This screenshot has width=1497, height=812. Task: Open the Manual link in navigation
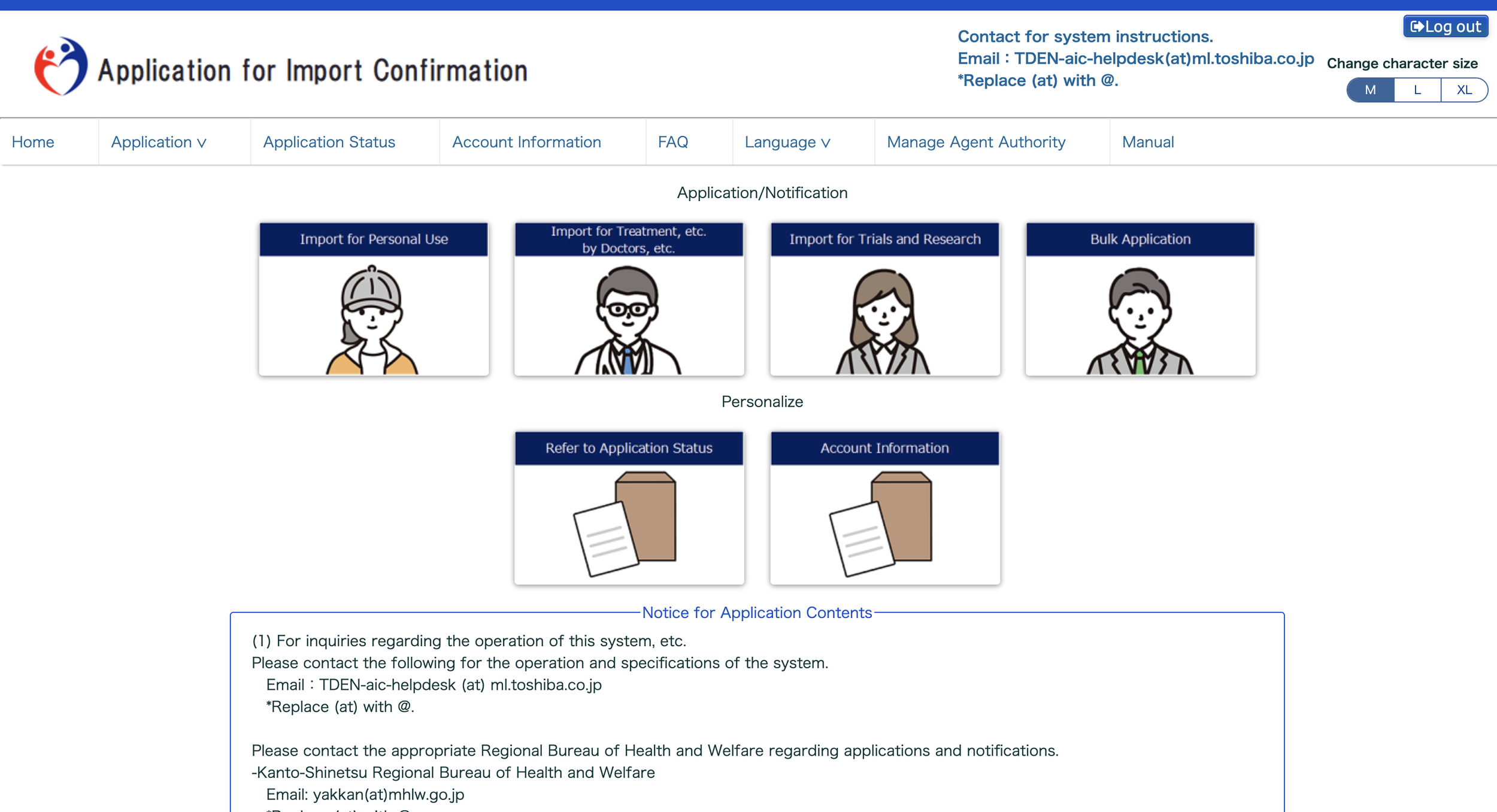(x=1147, y=142)
